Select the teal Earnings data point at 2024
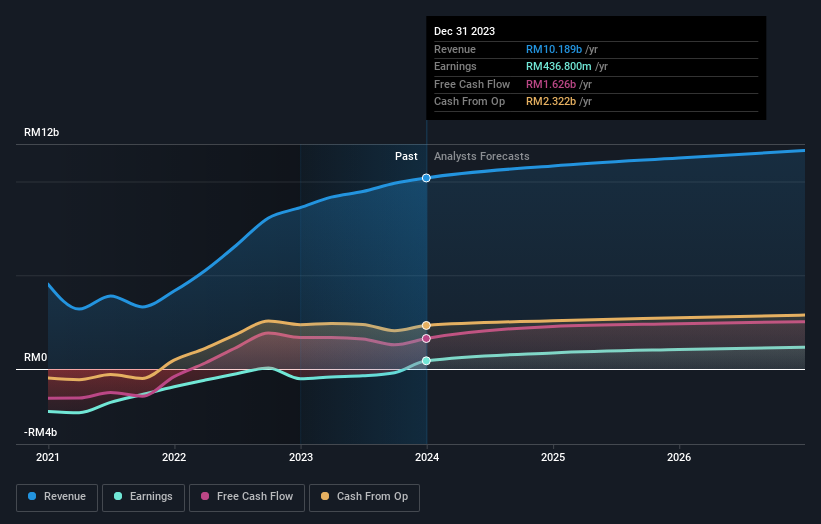The height and width of the screenshot is (524, 821). pos(426,361)
